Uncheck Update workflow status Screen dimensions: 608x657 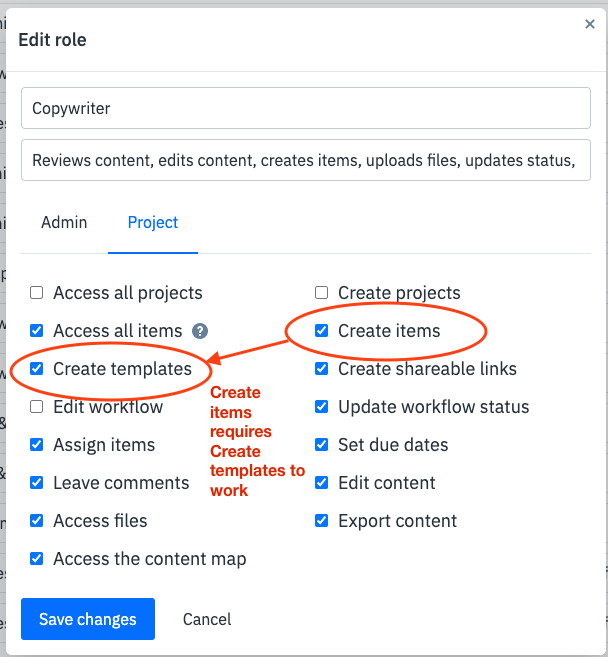point(321,406)
